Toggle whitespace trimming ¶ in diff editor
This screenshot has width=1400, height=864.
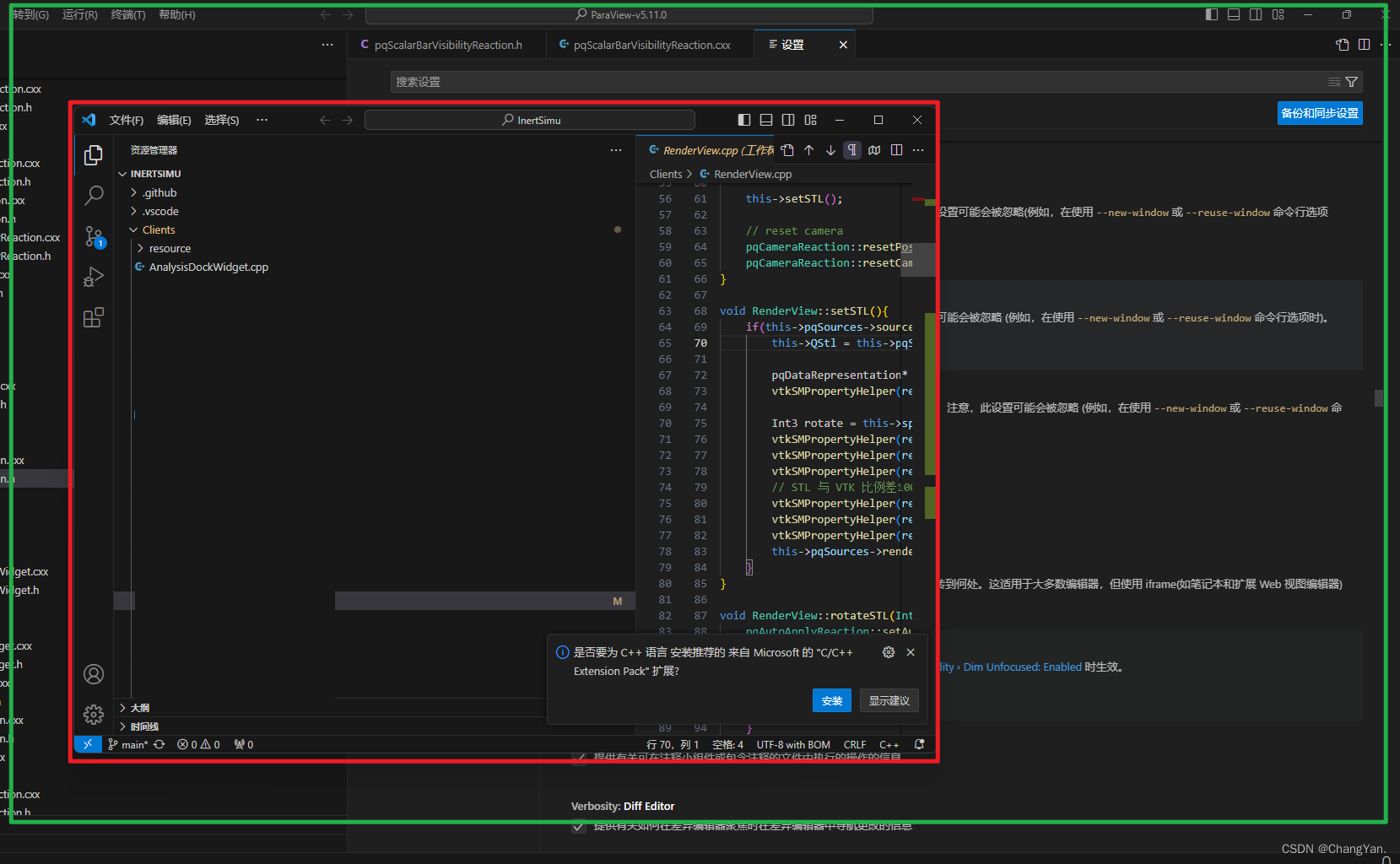852,150
